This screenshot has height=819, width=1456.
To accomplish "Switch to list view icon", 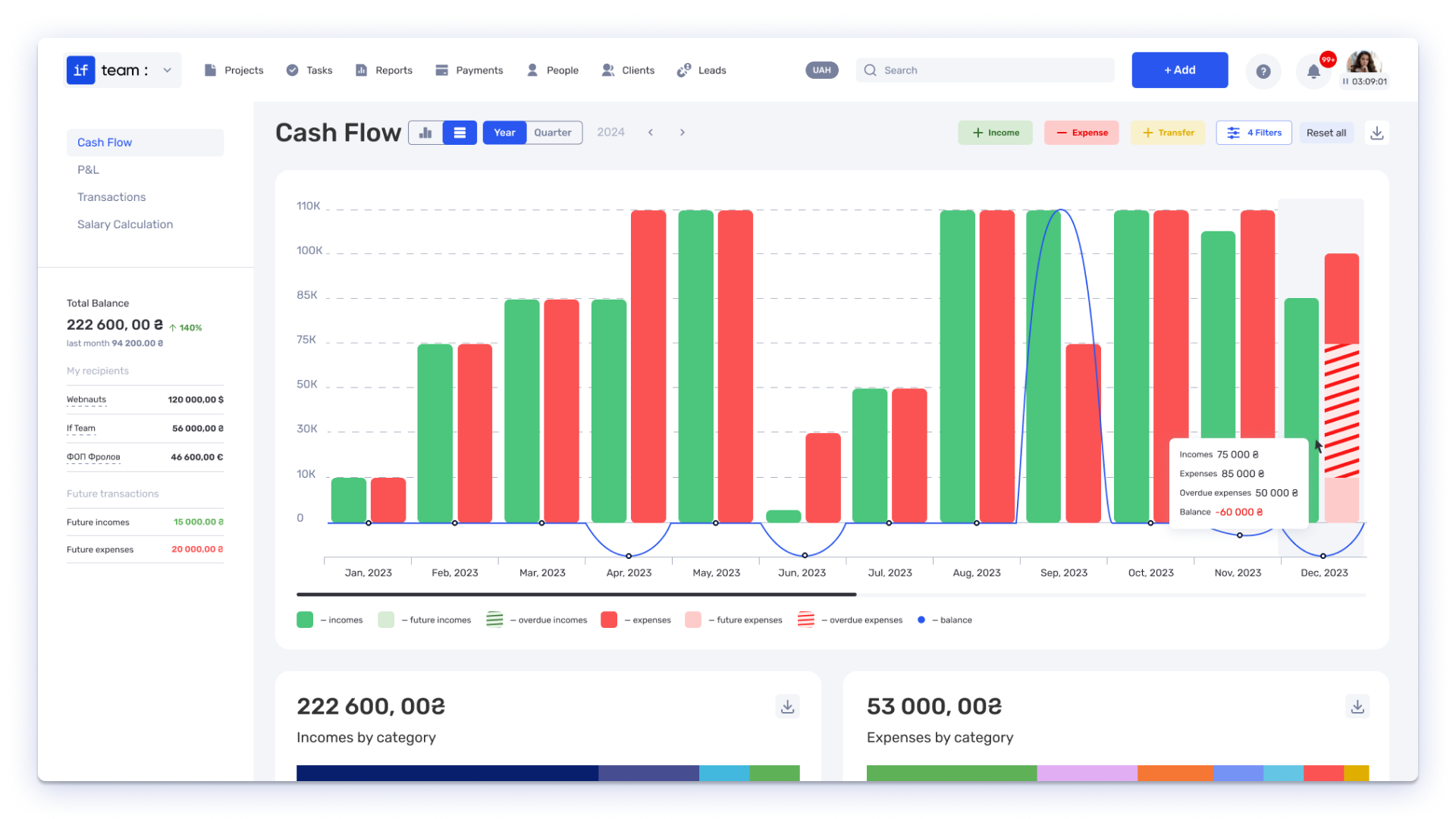I will coord(460,133).
